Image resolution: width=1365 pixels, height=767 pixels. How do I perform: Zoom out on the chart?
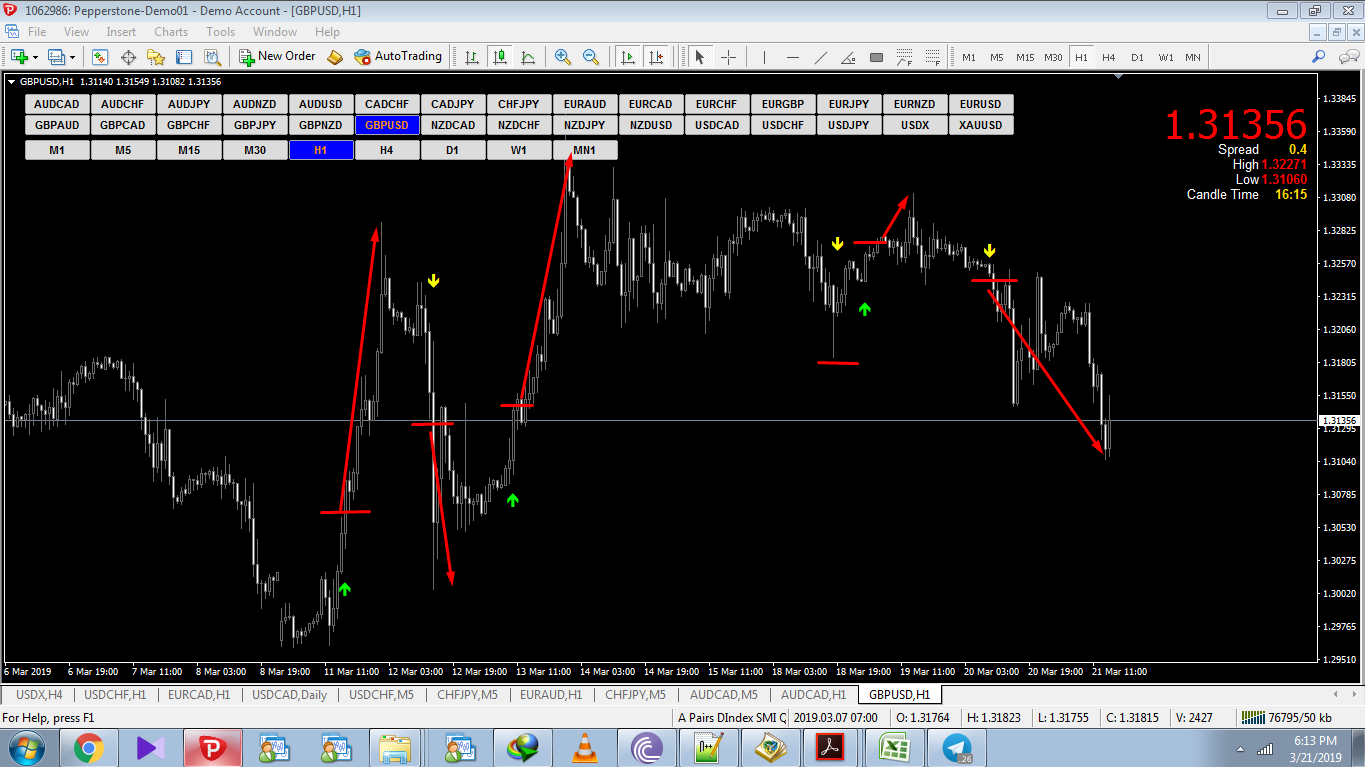tap(591, 57)
